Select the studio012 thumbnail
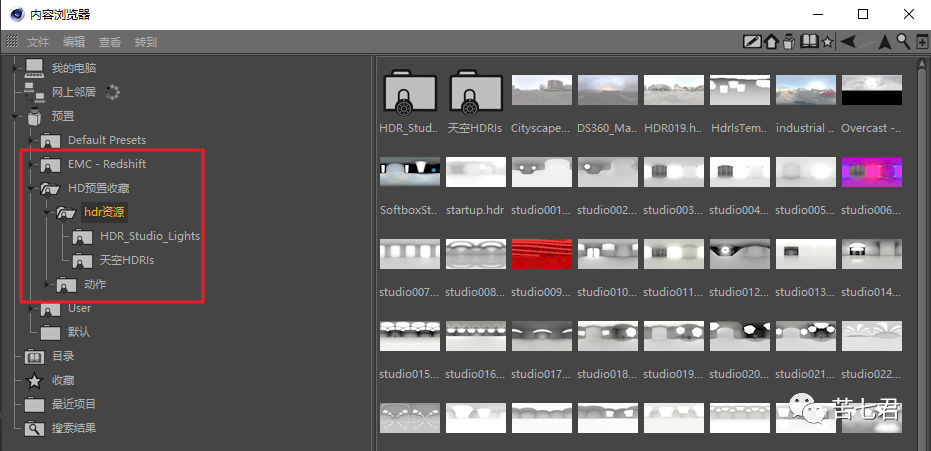Image resolution: width=931 pixels, height=451 pixels. (740, 254)
